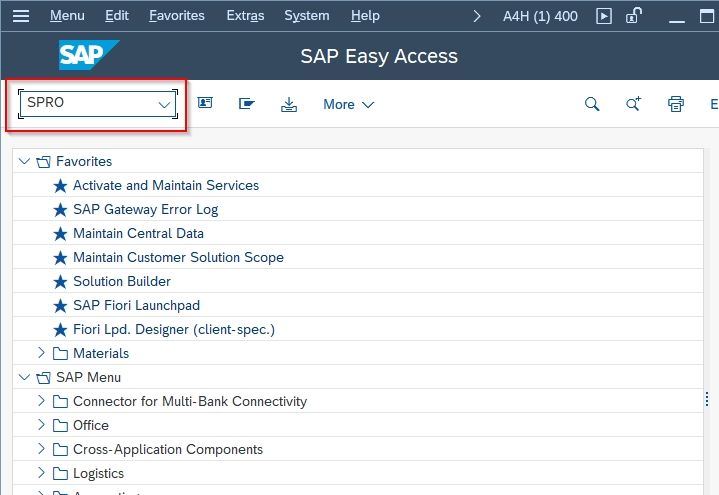This screenshot has height=495, width=719.
Task: Open the hamburger menu icon
Action: 21,16
